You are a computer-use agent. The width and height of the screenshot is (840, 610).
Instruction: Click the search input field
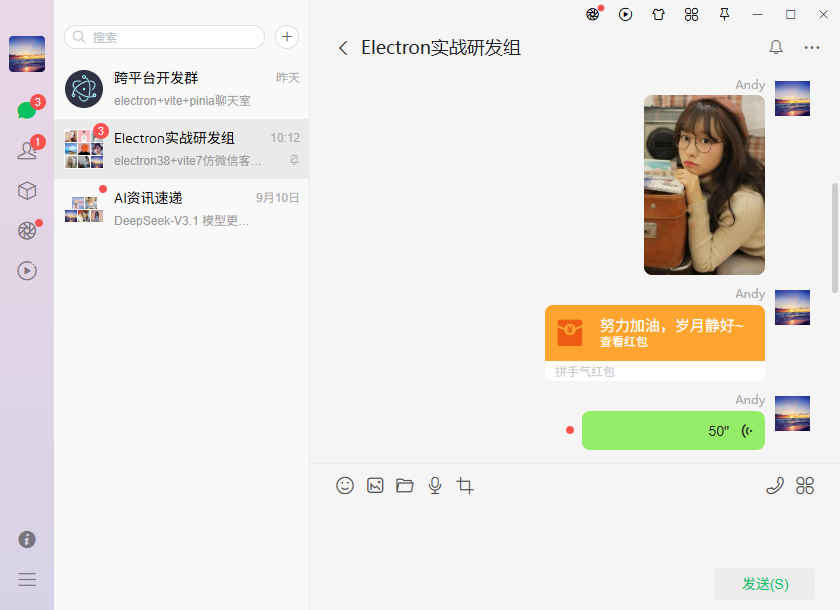point(164,37)
